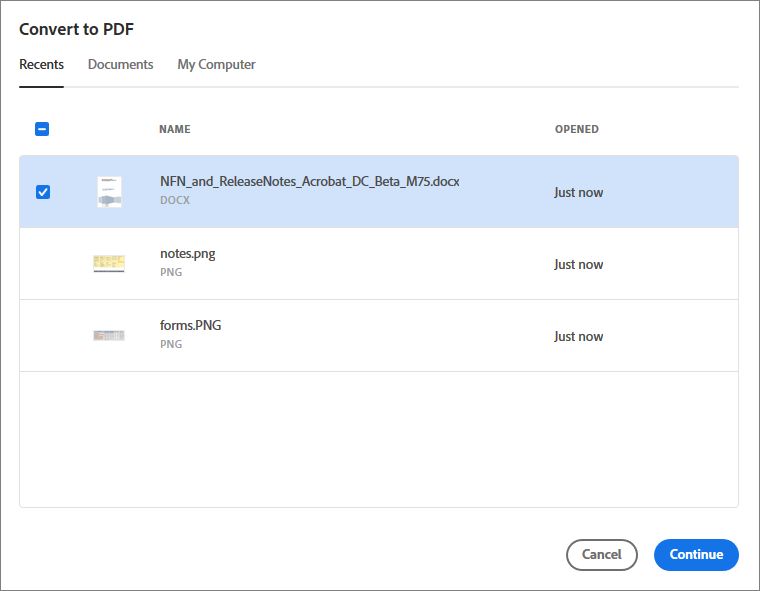Image resolution: width=760 pixels, height=591 pixels.
Task: Click the forms.PNG thumbnail image
Action: click(109, 335)
